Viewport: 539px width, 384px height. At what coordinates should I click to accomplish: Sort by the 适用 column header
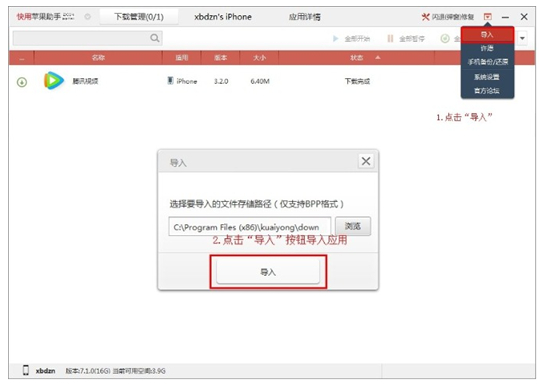[x=182, y=57]
